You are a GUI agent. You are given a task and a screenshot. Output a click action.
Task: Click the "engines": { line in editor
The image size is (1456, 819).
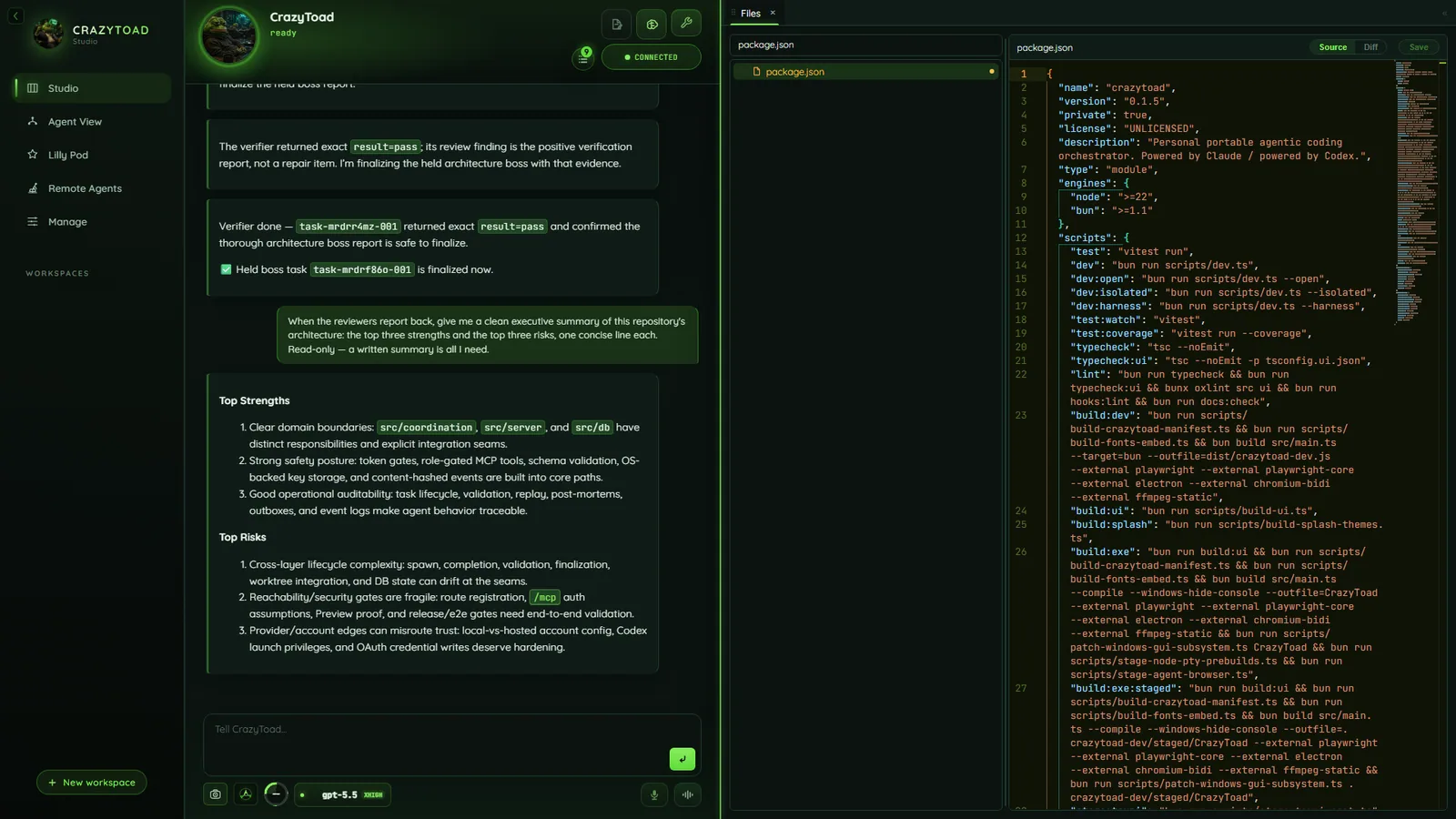click(x=1093, y=184)
